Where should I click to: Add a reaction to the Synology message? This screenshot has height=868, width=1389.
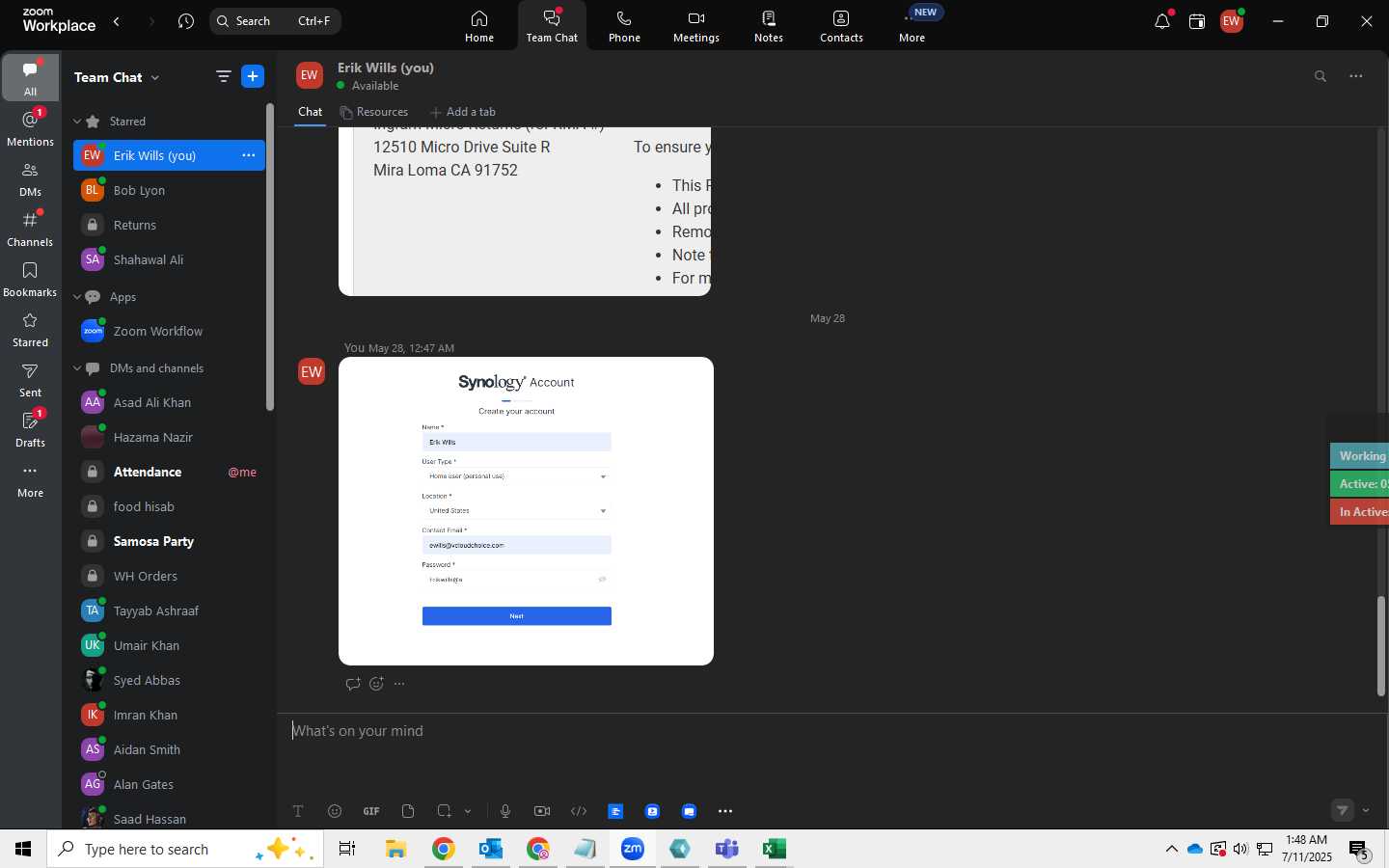tap(376, 684)
